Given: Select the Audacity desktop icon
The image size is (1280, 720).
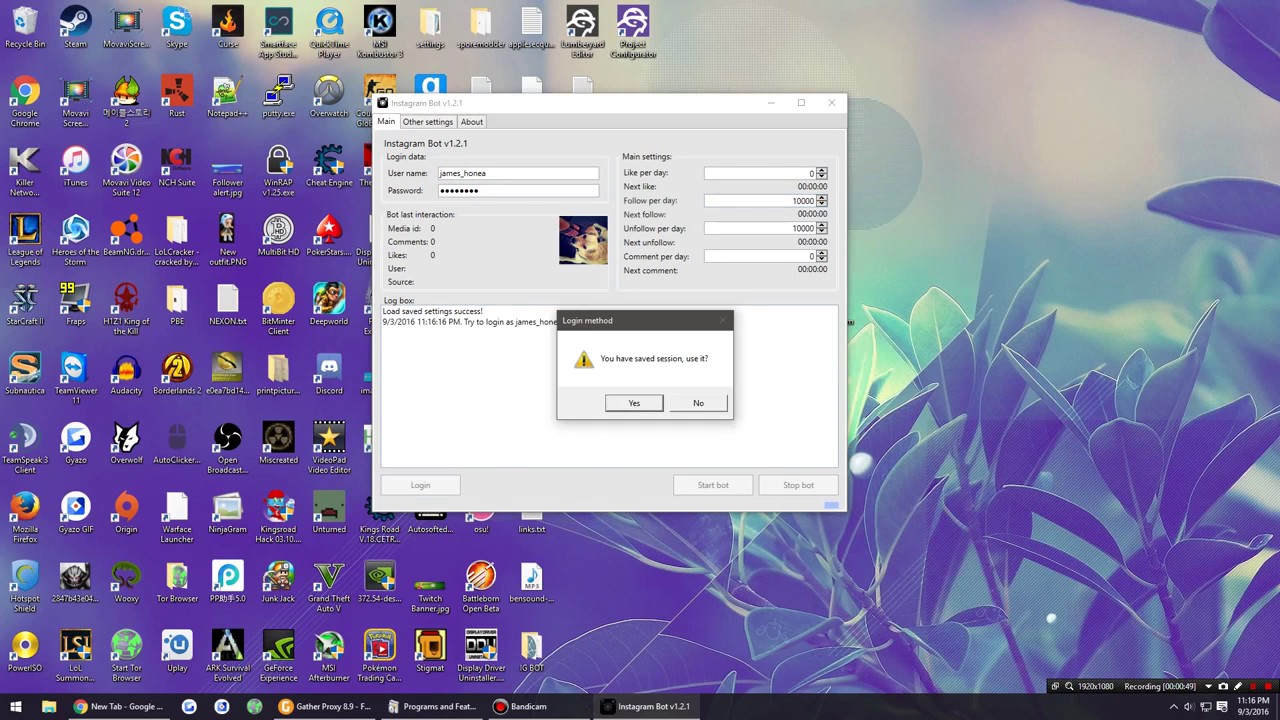Looking at the screenshot, I should pyautogui.click(x=126, y=374).
